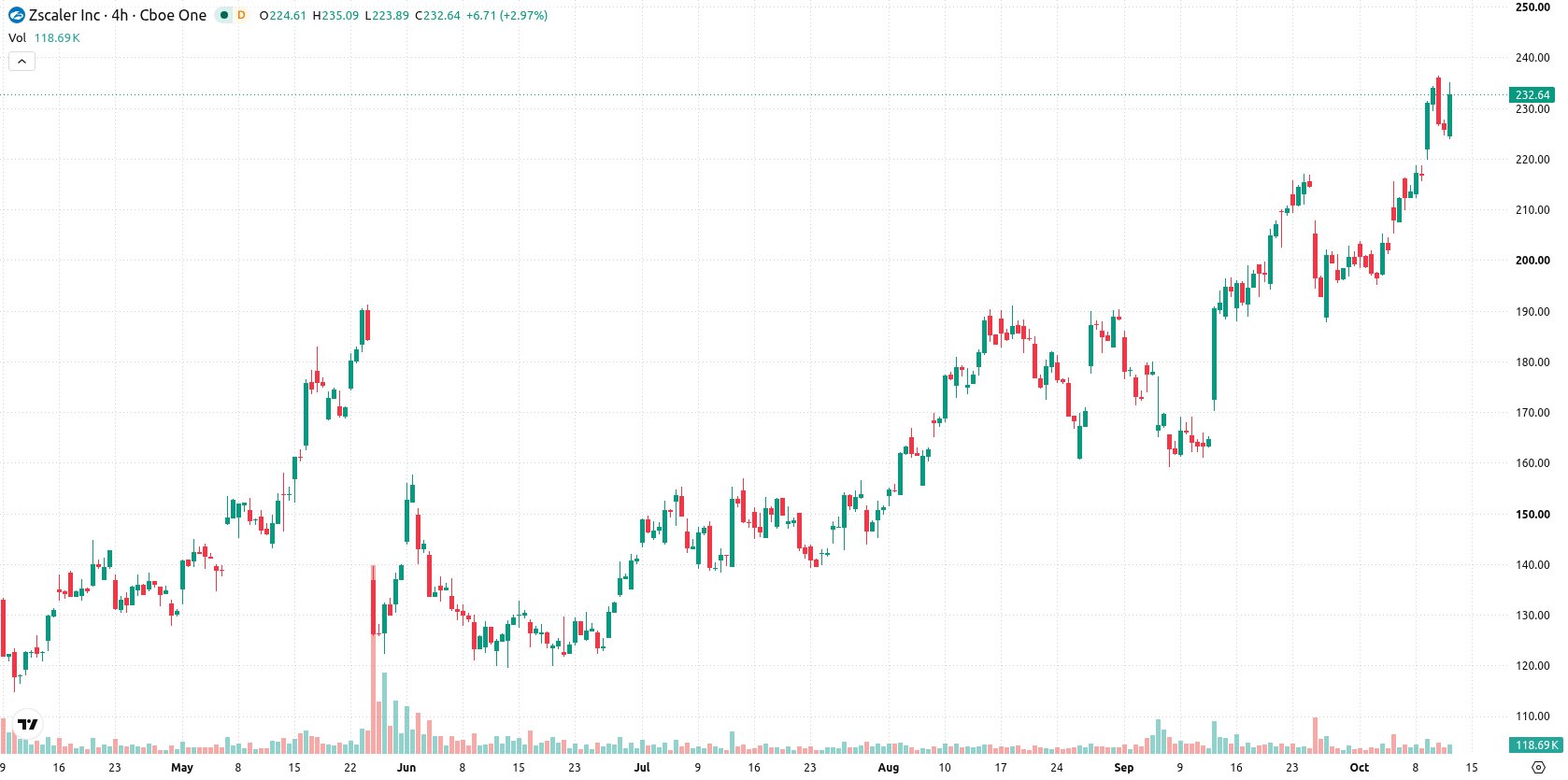Click the Vol value 118.69K in legend
The width and height of the screenshot is (1568, 780).
[57, 38]
